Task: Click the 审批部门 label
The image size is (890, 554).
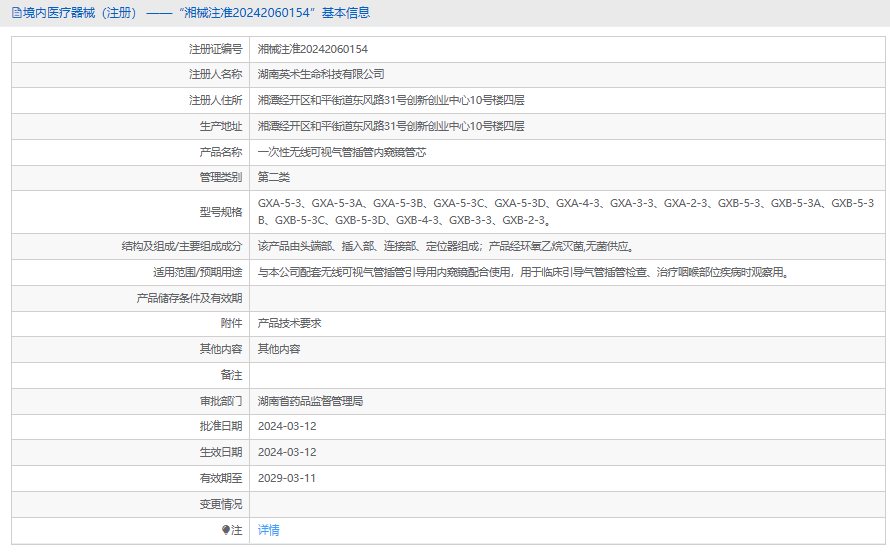Action: (x=221, y=401)
